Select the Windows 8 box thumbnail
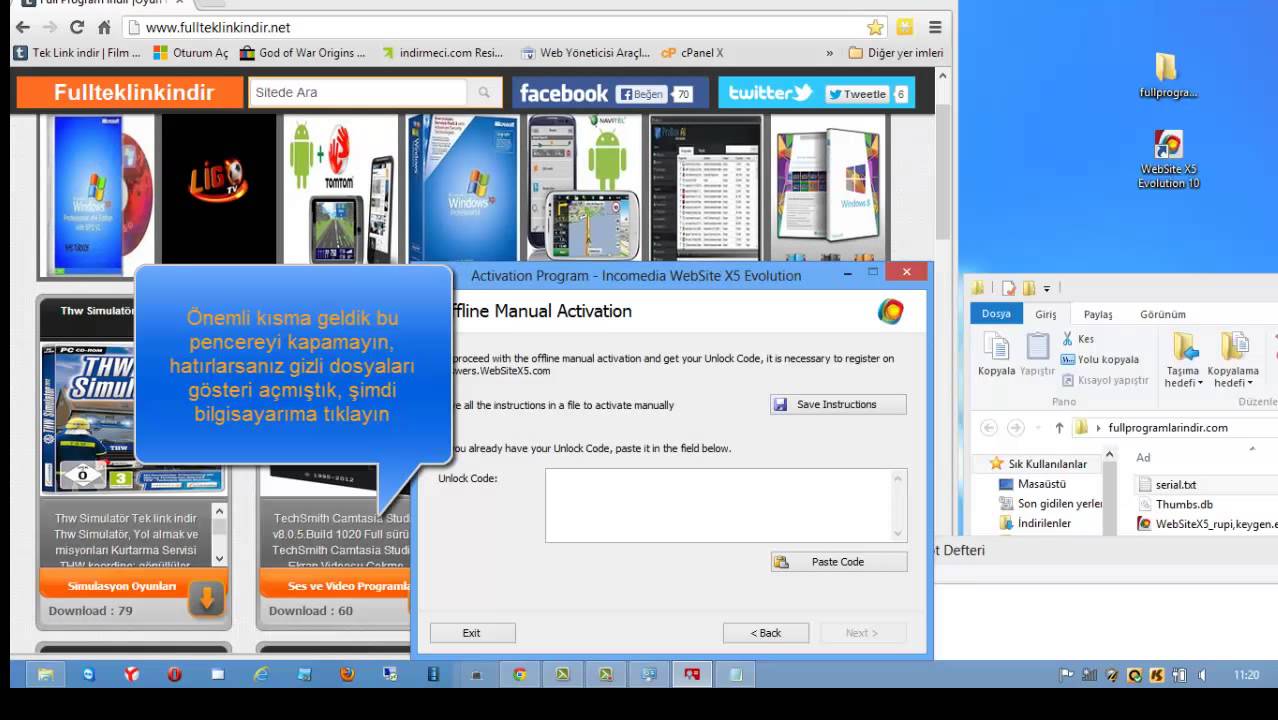The width and height of the screenshot is (1278, 720). tap(828, 186)
